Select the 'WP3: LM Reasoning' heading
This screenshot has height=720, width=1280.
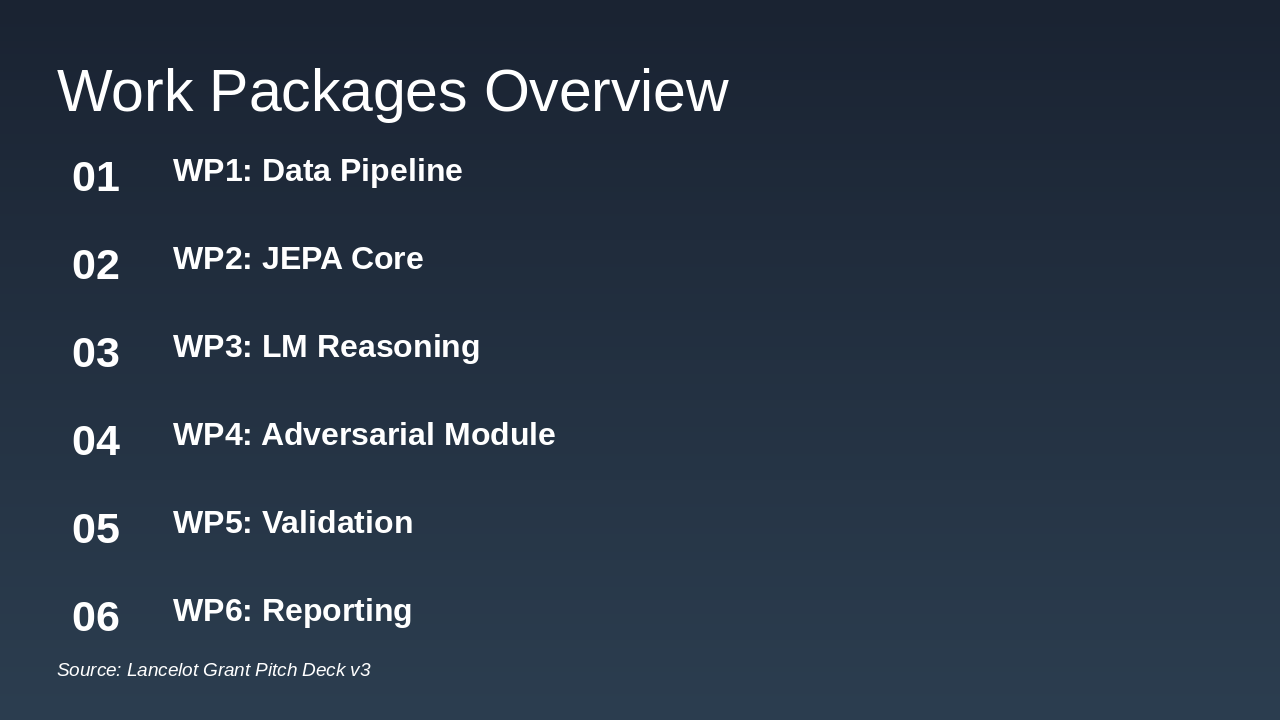pyautogui.click(x=326, y=347)
